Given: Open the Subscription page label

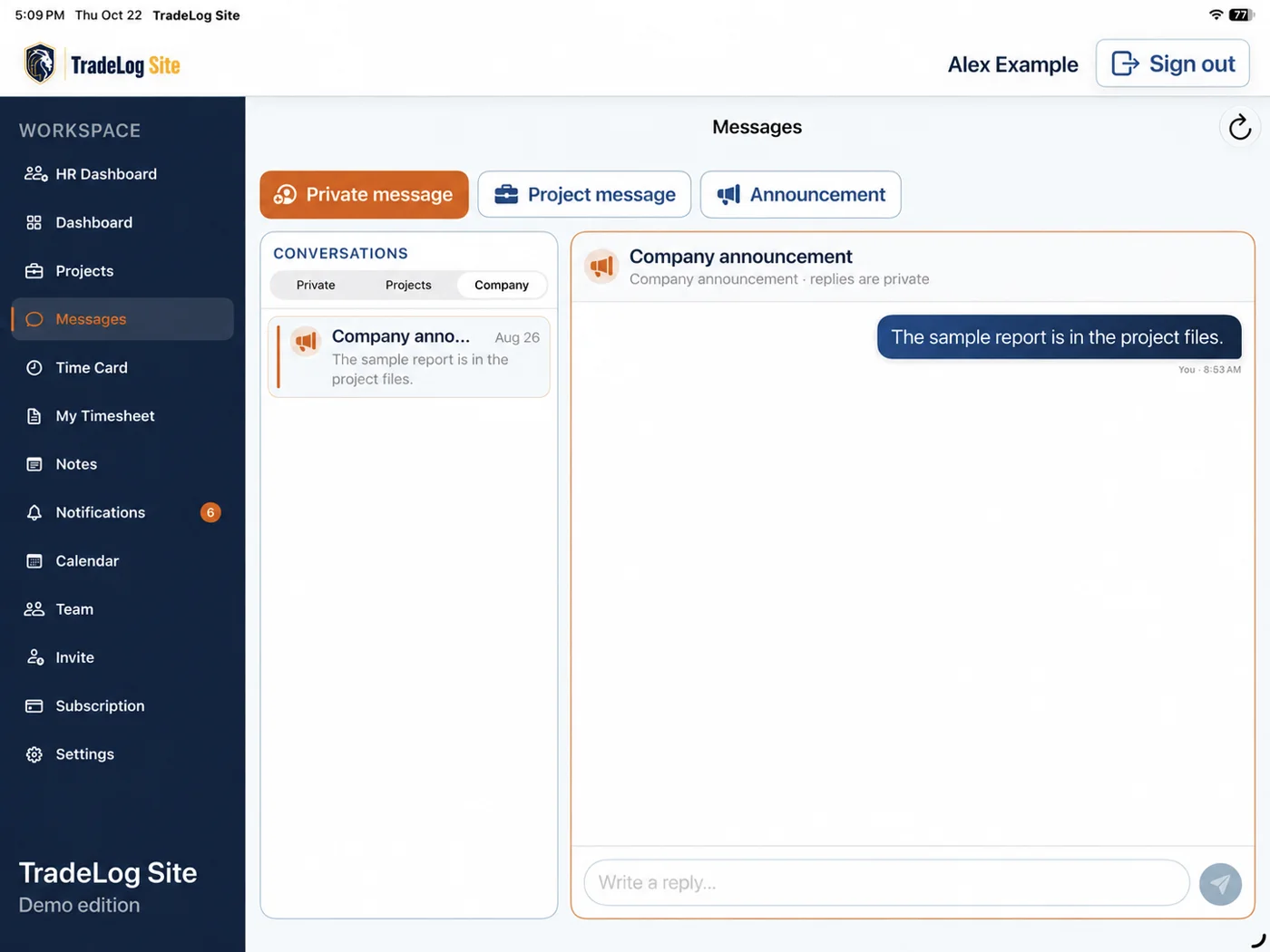Looking at the screenshot, I should click(100, 706).
